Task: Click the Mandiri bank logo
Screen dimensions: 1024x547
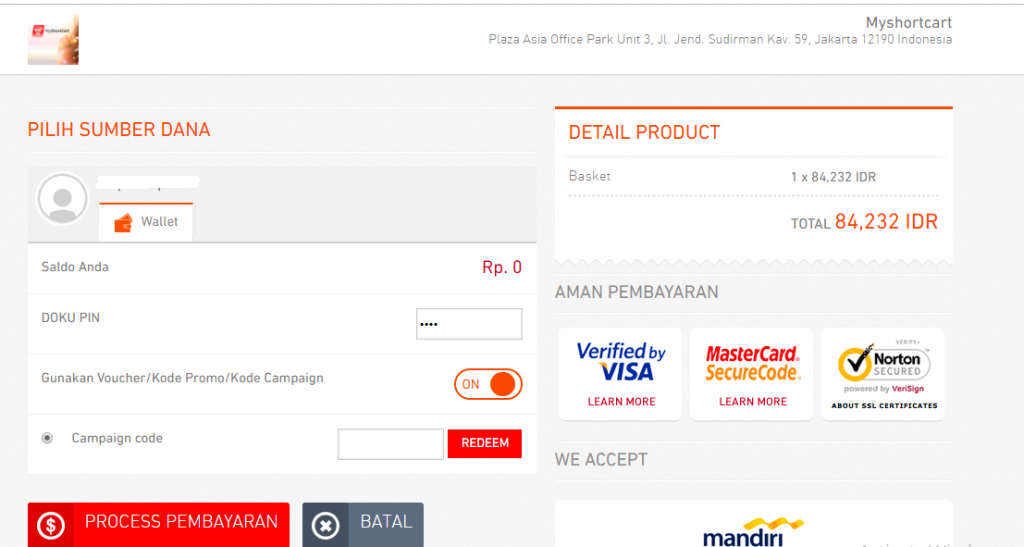Action: coord(753,531)
